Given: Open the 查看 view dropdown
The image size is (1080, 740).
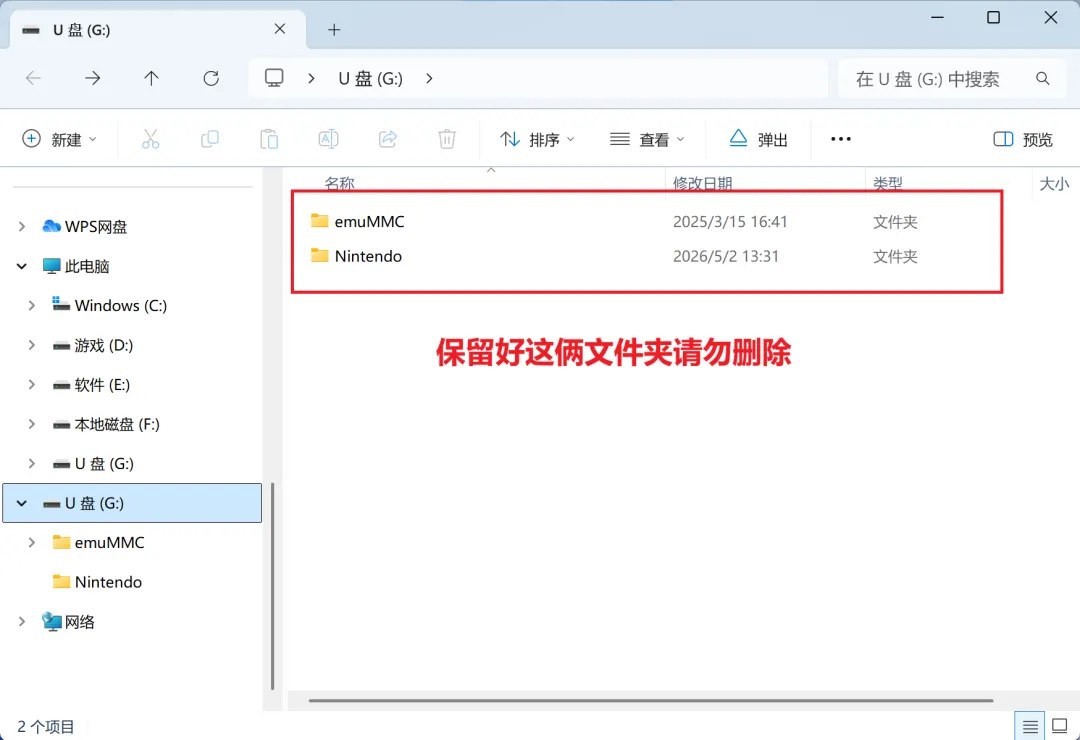Looking at the screenshot, I should click(647, 139).
